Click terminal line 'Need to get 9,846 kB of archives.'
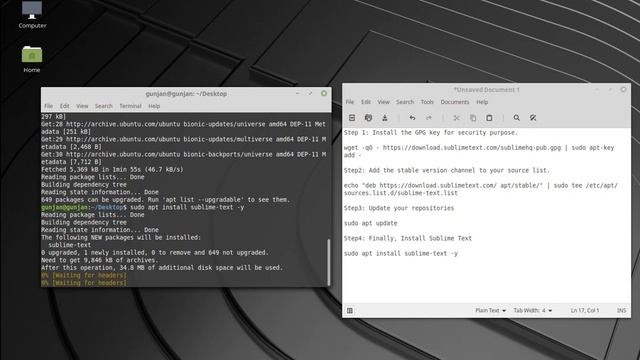640x360 pixels. pyautogui.click(x=100, y=260)
